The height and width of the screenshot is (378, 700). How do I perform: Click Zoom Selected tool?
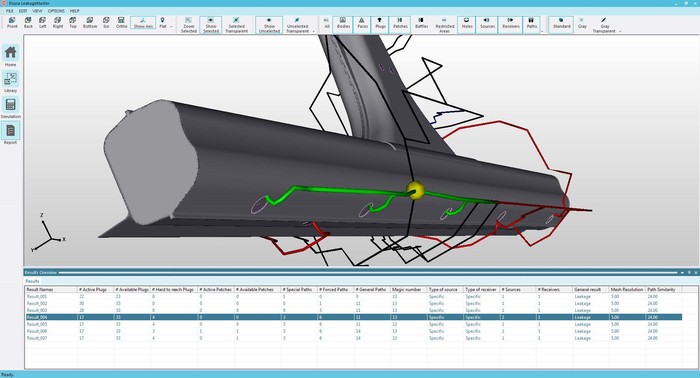(x=188, y=25)
